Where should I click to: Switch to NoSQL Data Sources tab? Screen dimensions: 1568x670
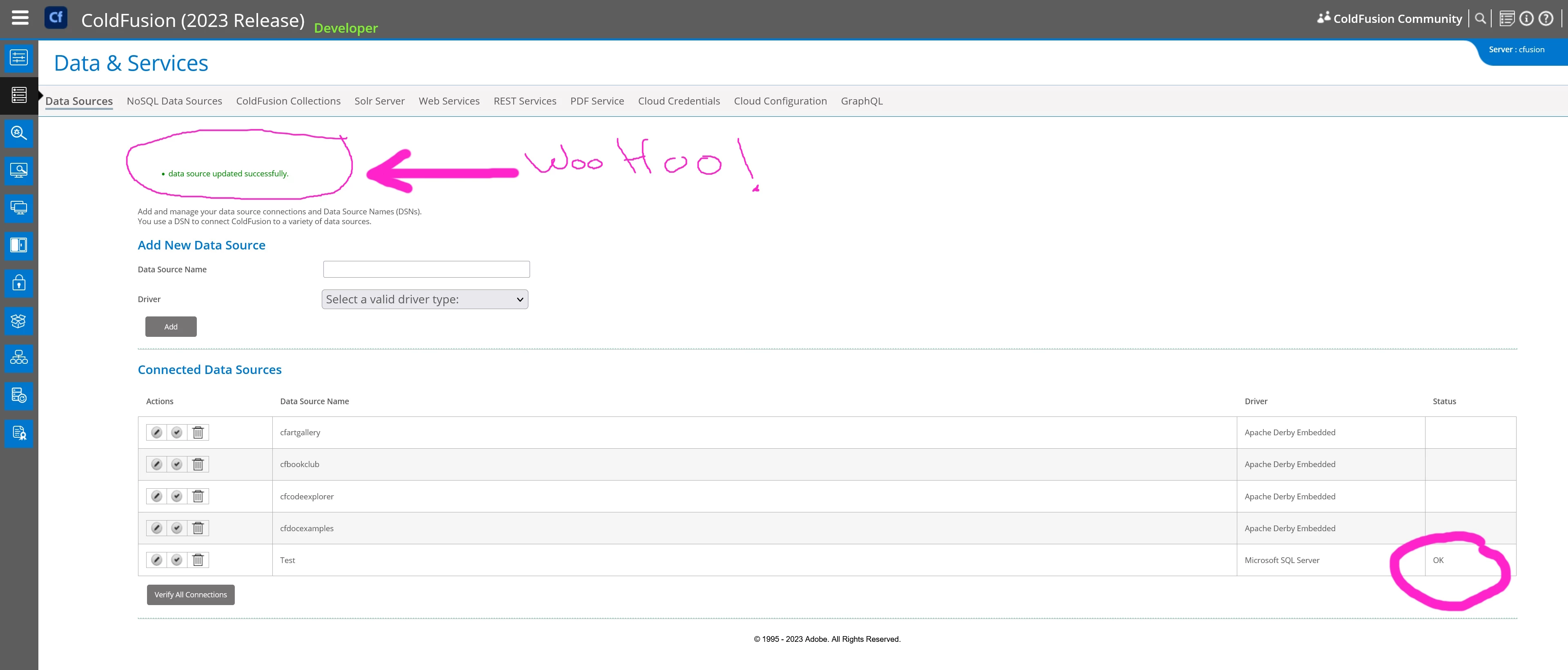coord(174,101)
